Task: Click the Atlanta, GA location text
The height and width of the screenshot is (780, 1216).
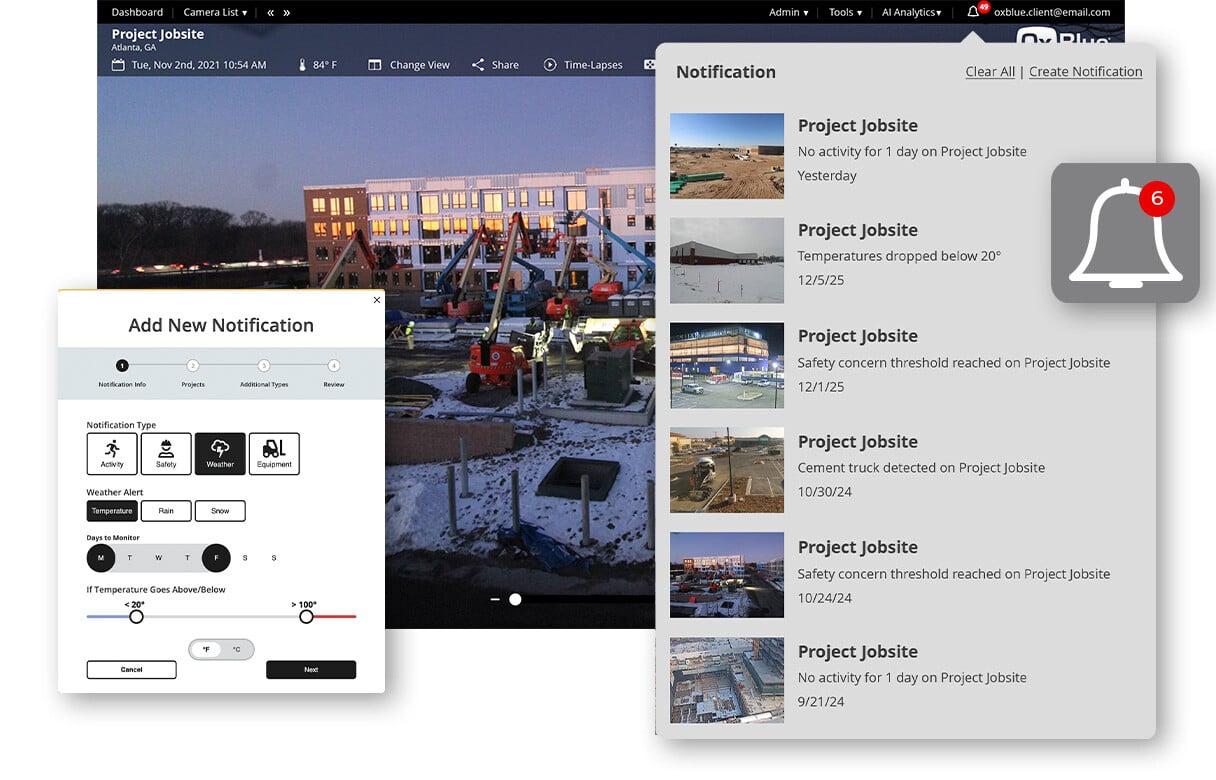Action: tap(134, 47)
